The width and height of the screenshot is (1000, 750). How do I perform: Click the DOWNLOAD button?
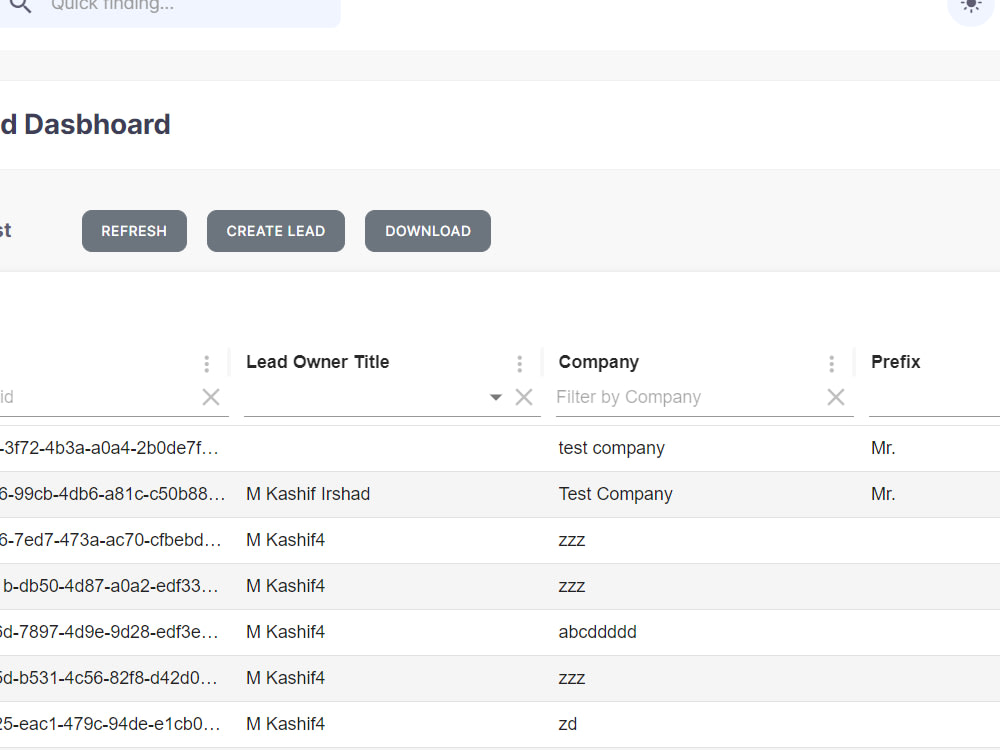tap(428, 231)
